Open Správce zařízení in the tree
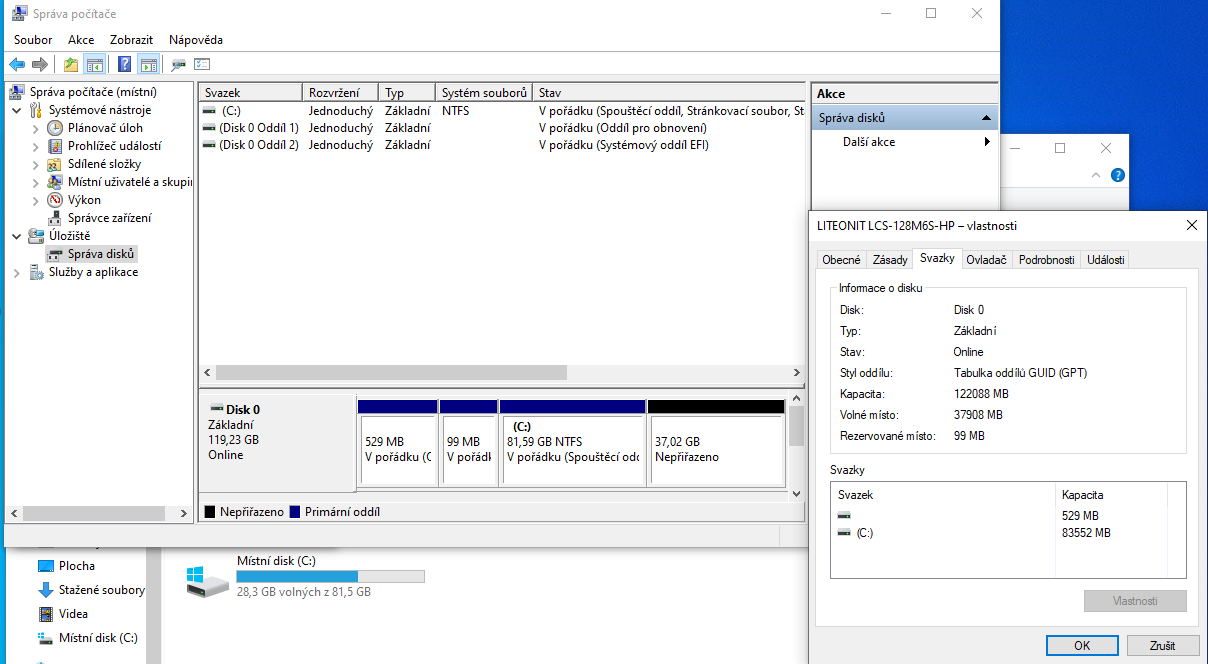Screen dimensions: 1208x664 109,218
